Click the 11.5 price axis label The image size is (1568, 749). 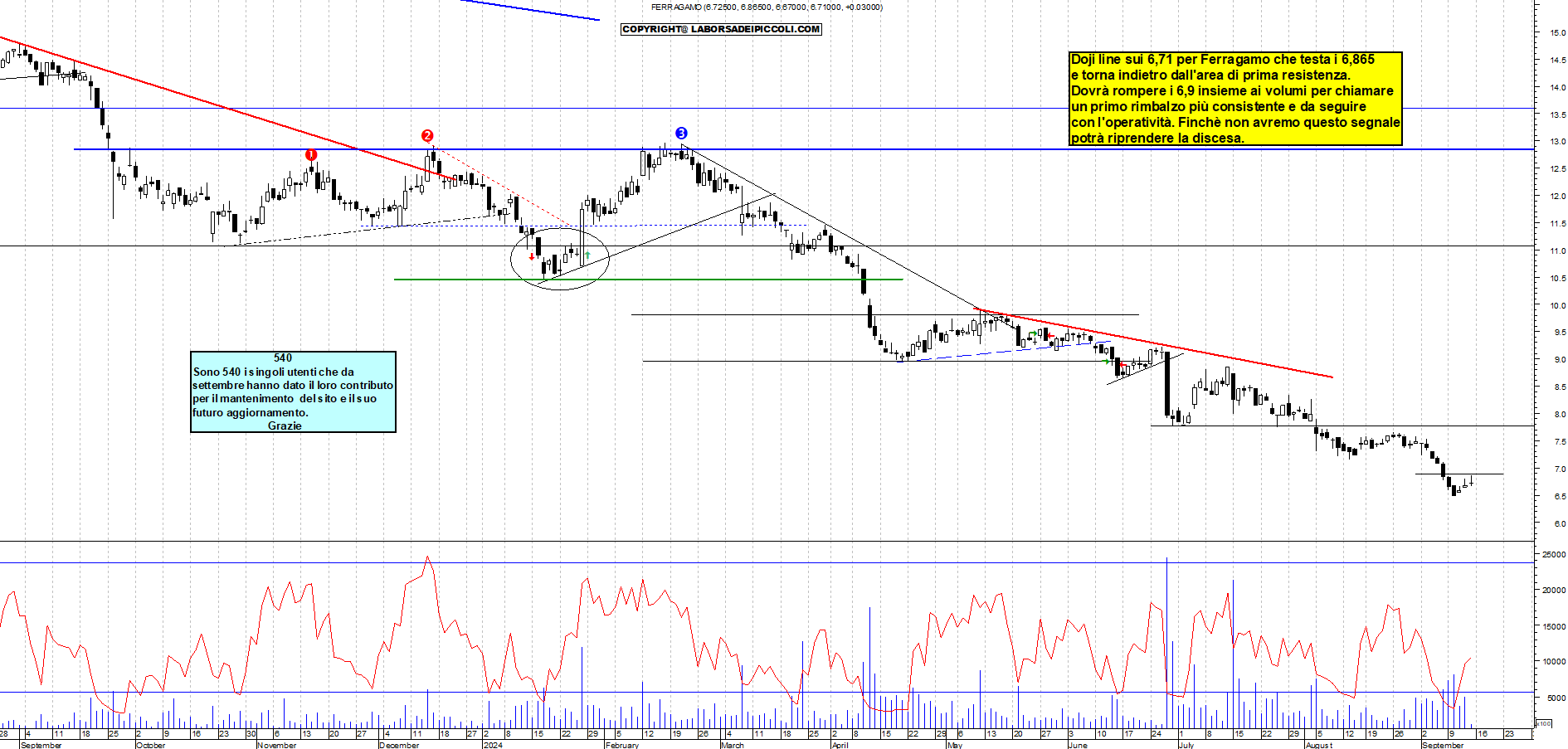point(1557,224)
